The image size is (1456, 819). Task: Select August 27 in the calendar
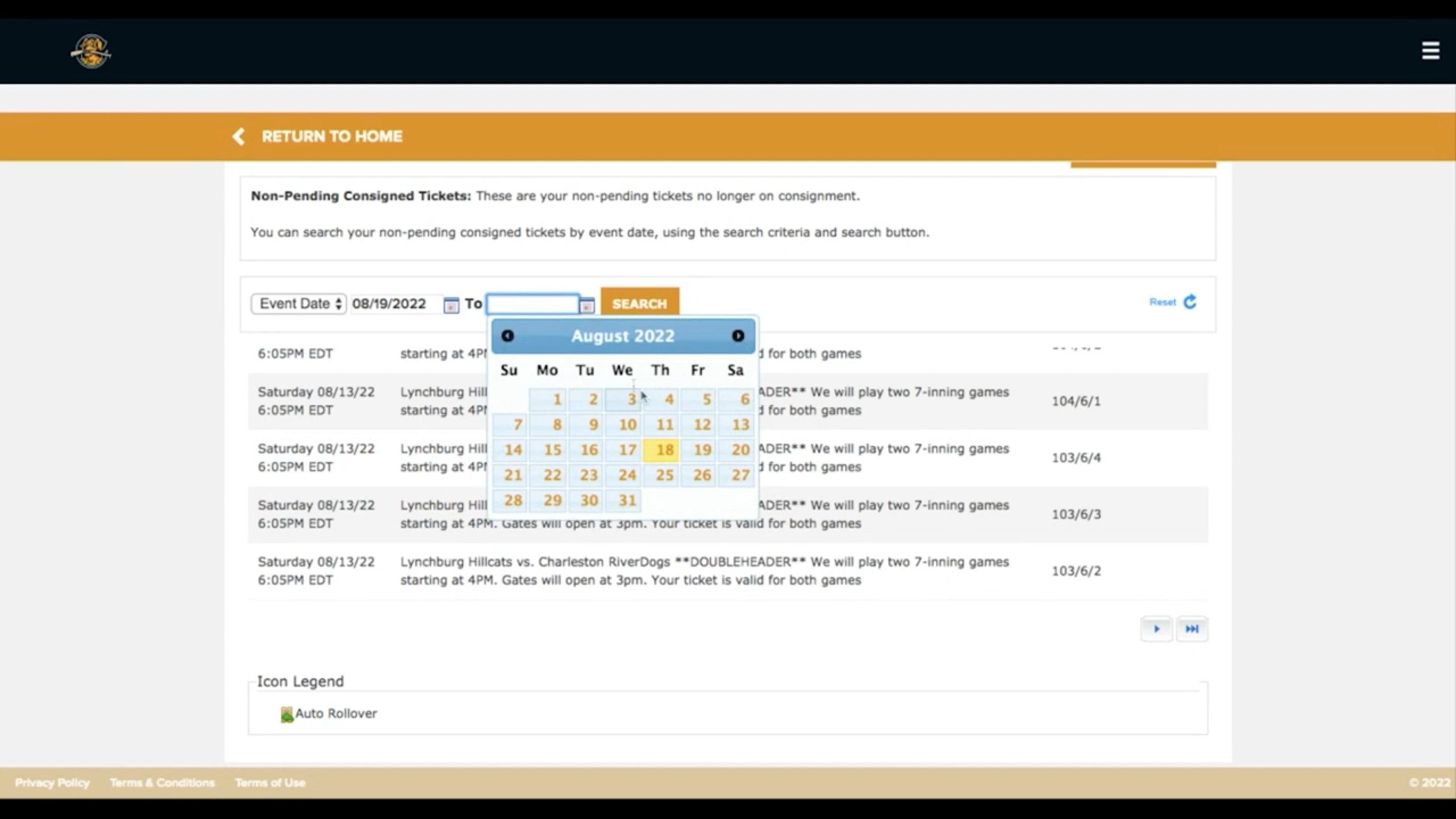coord(736,475)
